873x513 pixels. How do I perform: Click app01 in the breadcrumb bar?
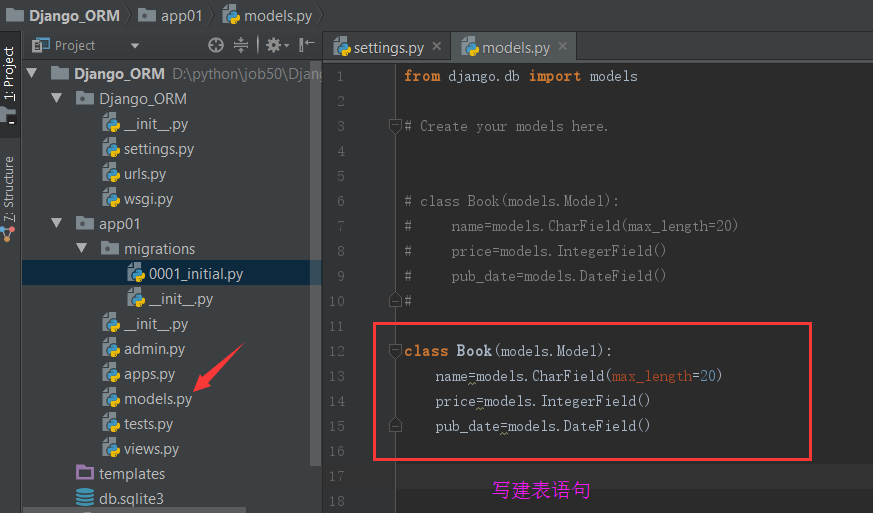coord(170,16)
